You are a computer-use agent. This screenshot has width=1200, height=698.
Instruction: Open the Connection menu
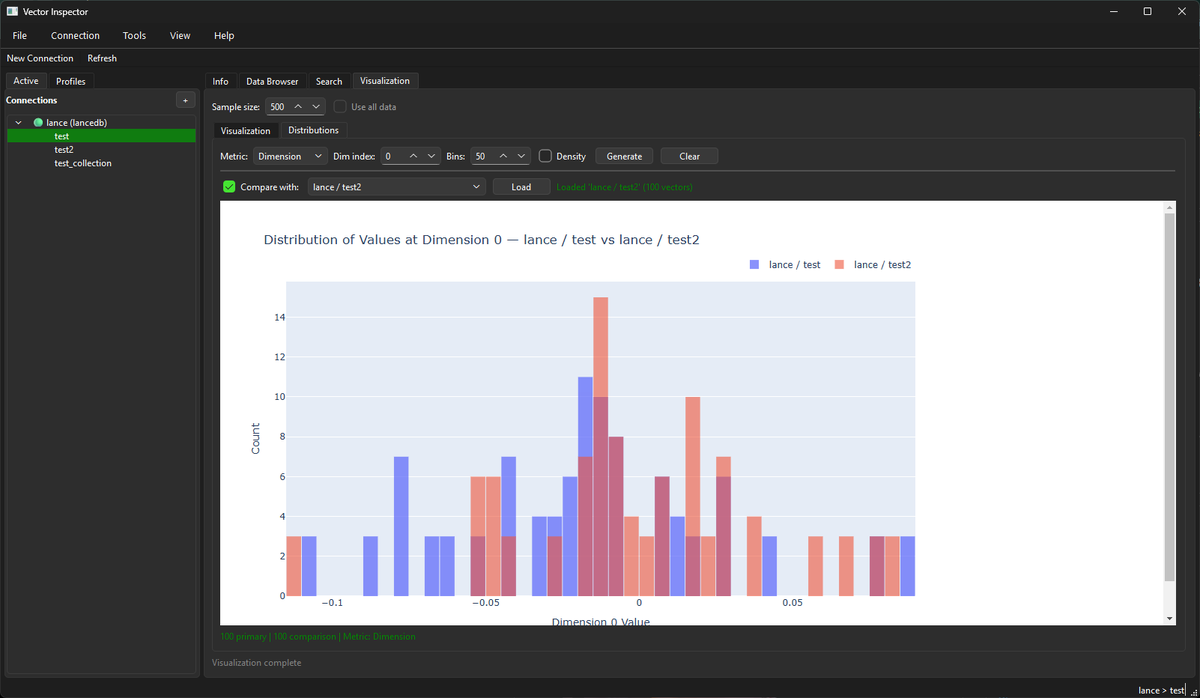click(75, 35)
